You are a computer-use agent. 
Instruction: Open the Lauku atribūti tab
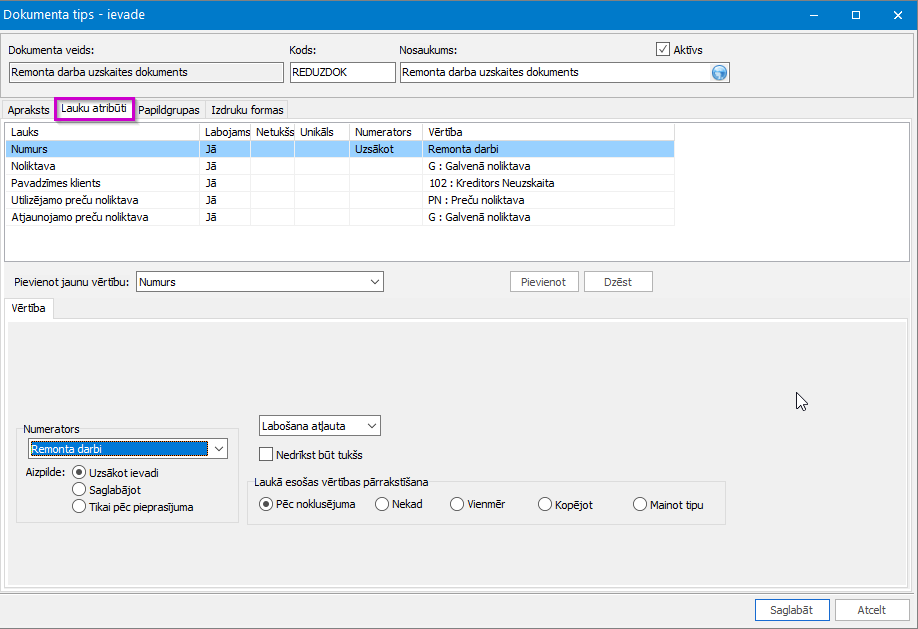pyautogui.click(x=94, y=108)
